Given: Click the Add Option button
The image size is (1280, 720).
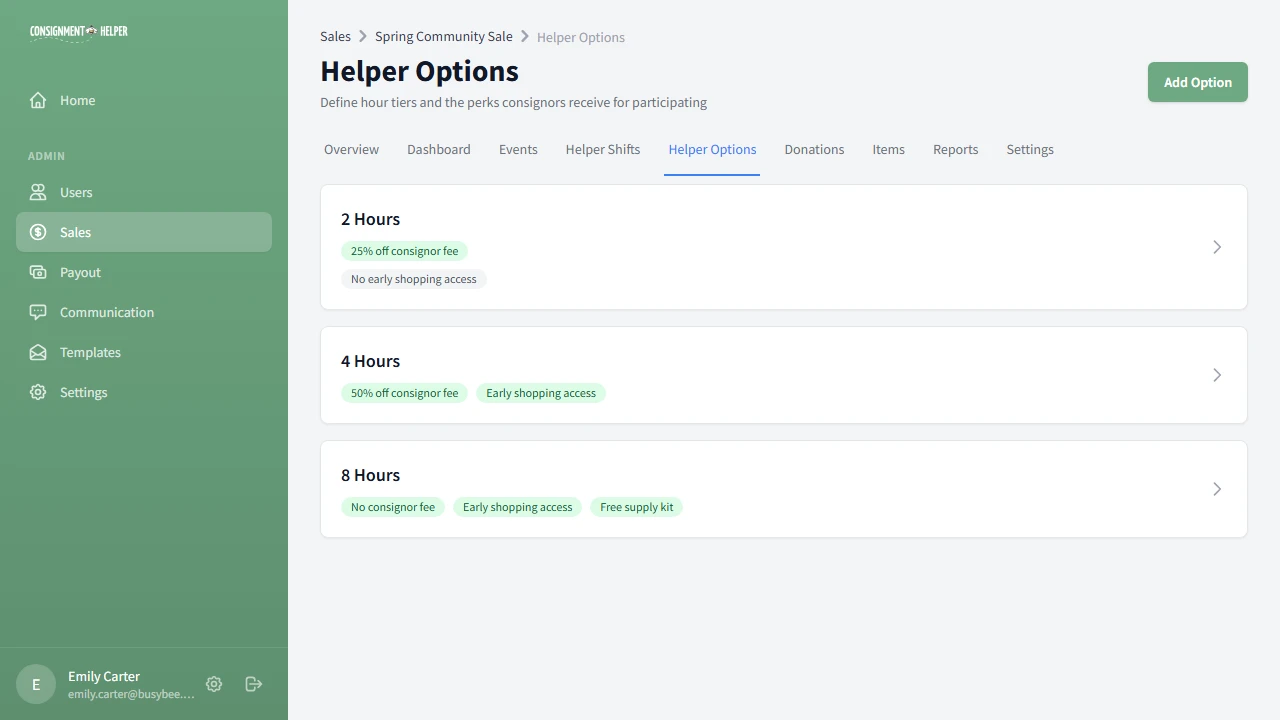Looking at the screenshot, I should tap(1197, 82).
